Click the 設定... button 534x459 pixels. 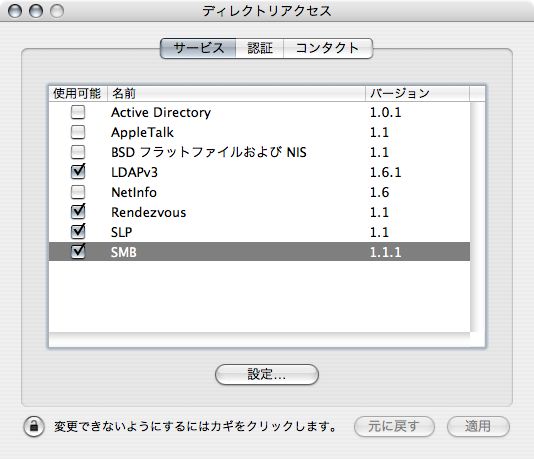tap(267, 375)
